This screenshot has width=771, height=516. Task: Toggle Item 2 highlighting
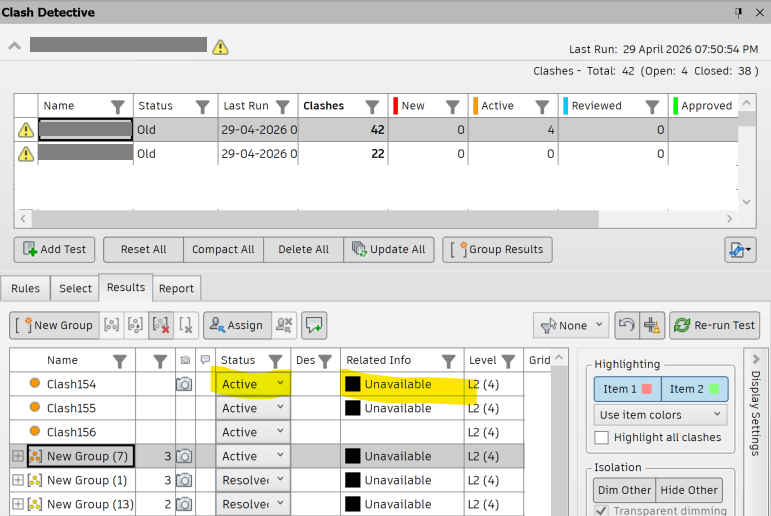(694, 389)
